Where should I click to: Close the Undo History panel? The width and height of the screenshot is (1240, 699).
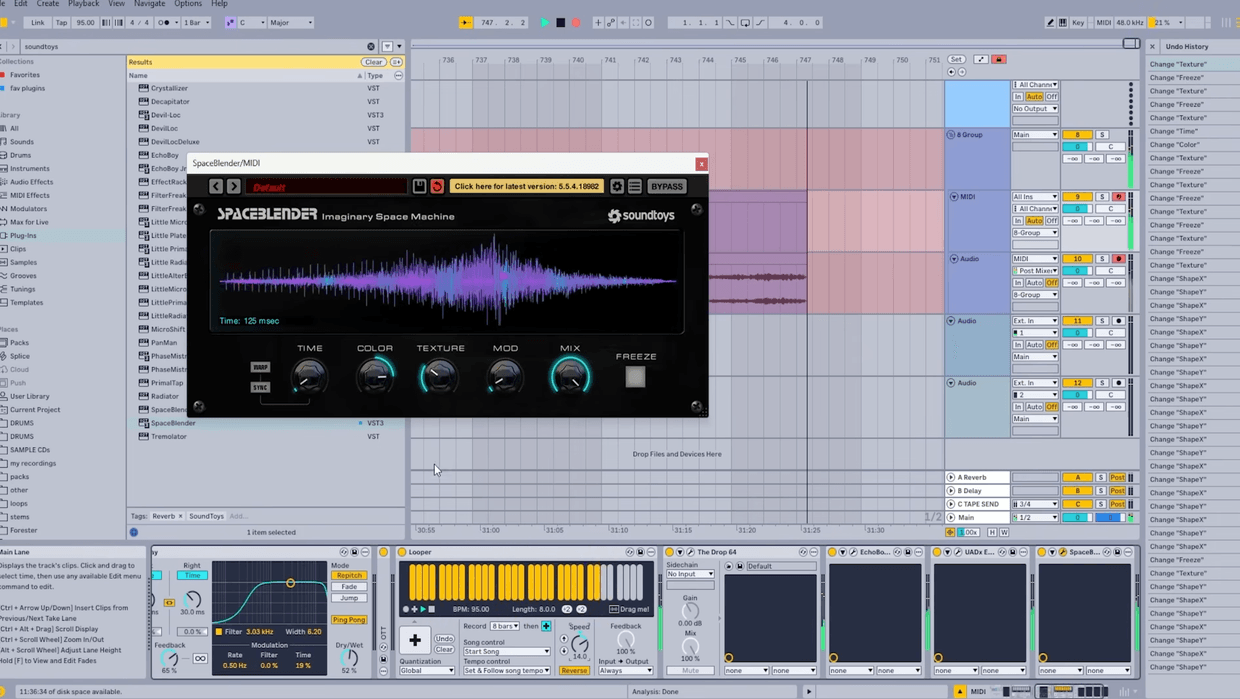[x=1152, y=46]
